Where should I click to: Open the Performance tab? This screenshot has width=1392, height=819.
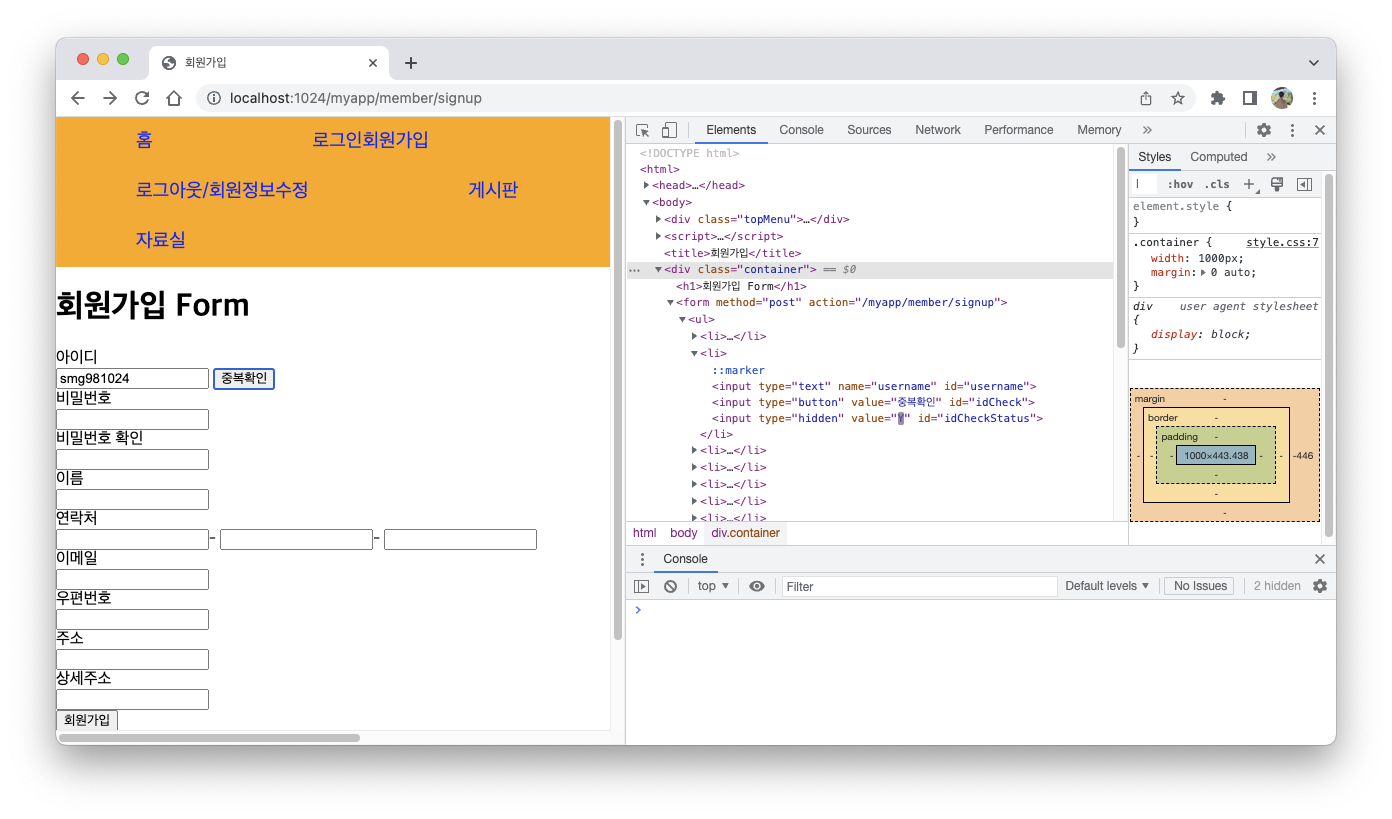tap(1019, 130)
